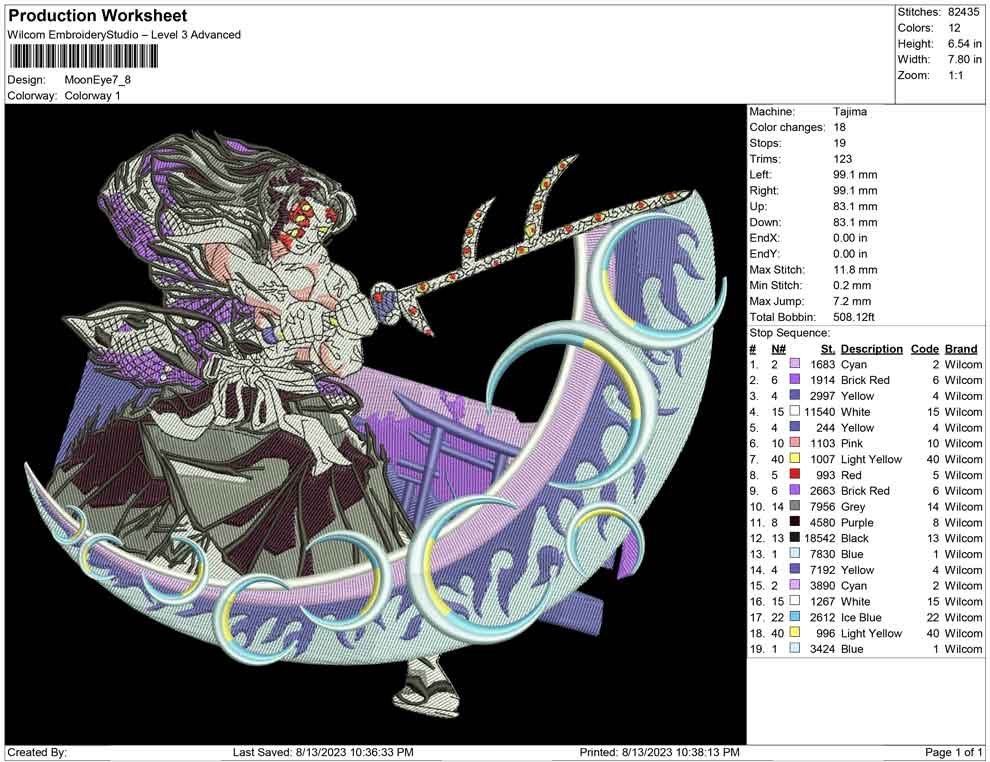Click the grey swatch in stop row 10

795,506
